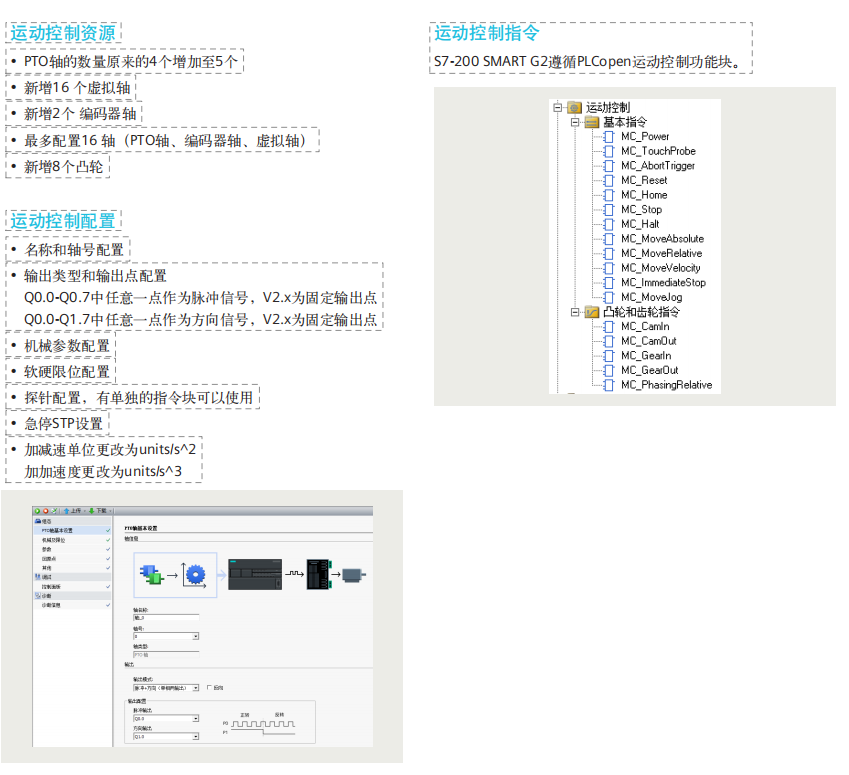Select MC_MoveAbsolute in instruction tree
Screen dimensions: 849x775
click(661, 239)
